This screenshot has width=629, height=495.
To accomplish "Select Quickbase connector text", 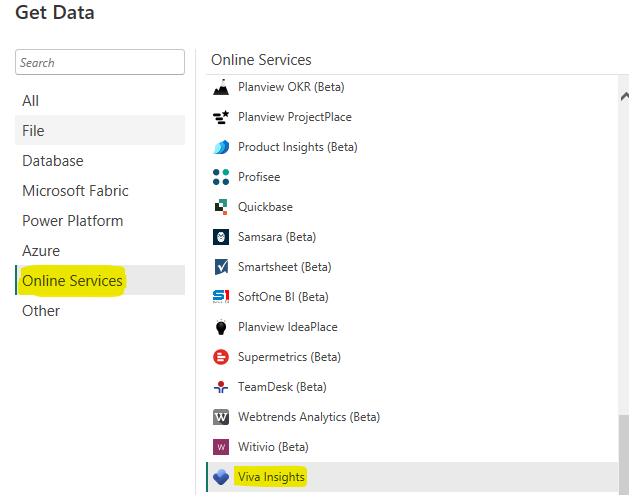I will click(265, 207).
